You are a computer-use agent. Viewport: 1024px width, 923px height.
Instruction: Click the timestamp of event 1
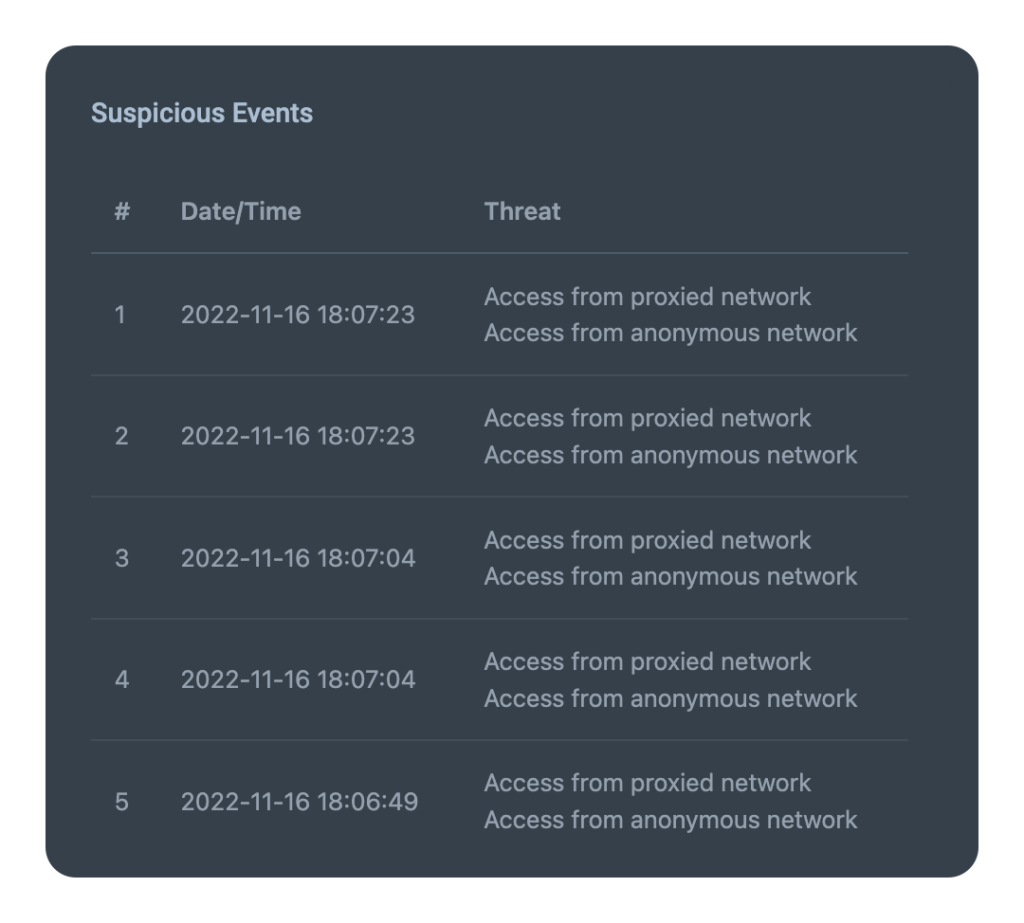297,315
